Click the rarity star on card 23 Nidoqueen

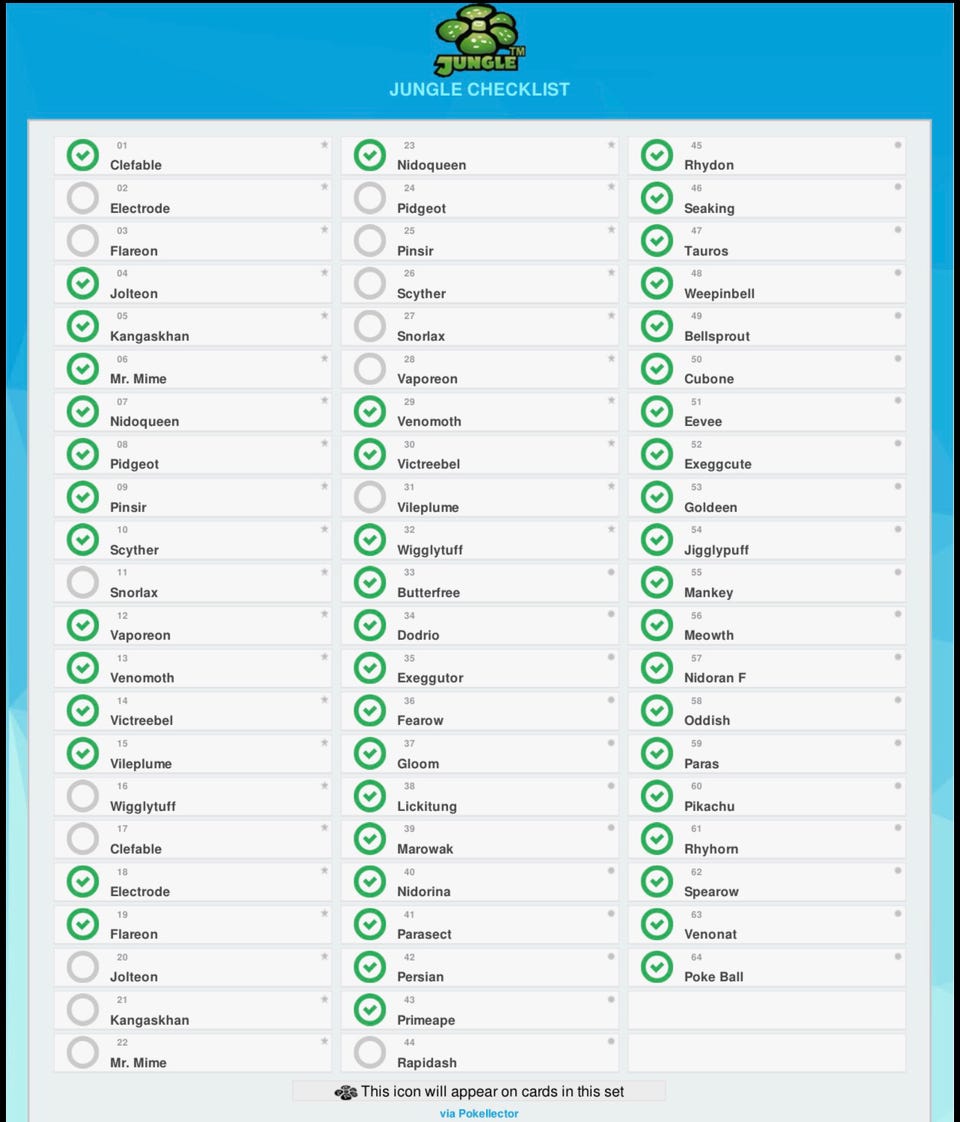point(611,145)
